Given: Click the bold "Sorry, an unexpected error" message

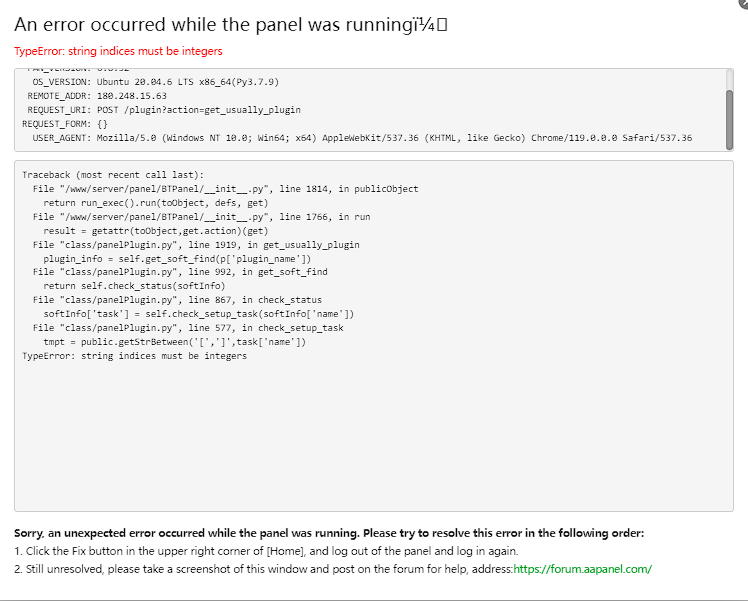Looking at the screenshot, I should point(329,533).
